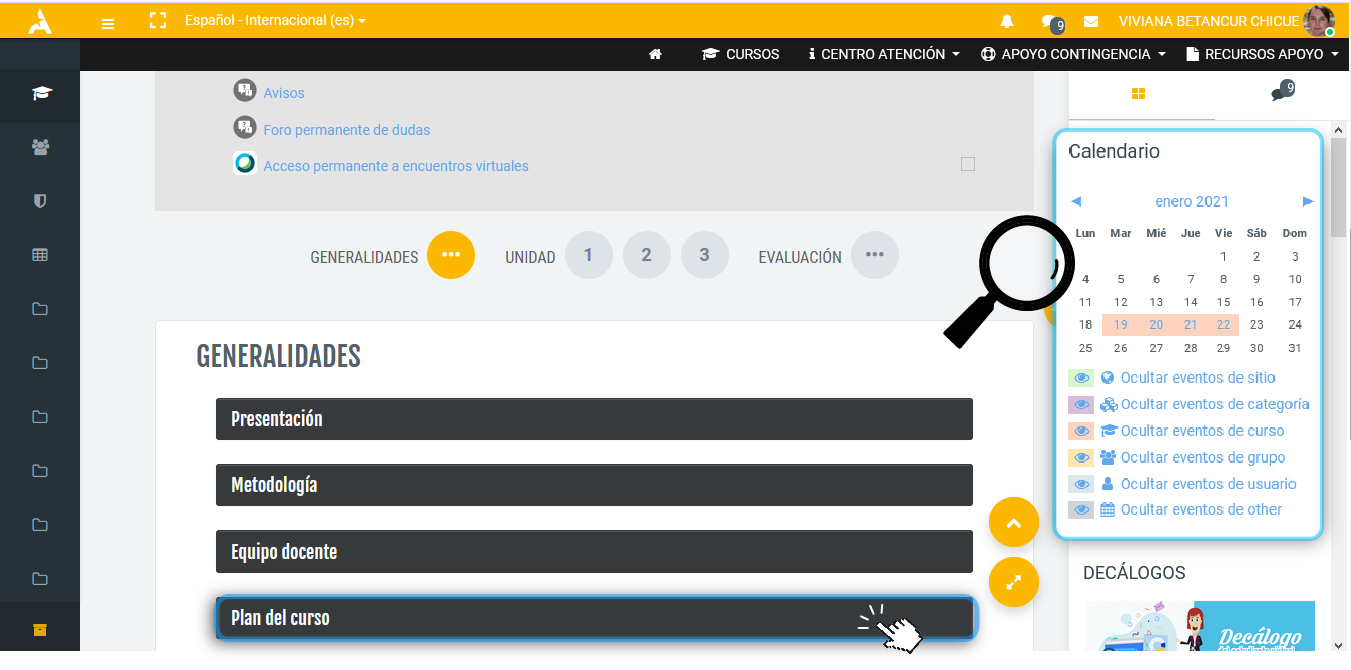Expand the Presentación section bar

pos(594,419)
